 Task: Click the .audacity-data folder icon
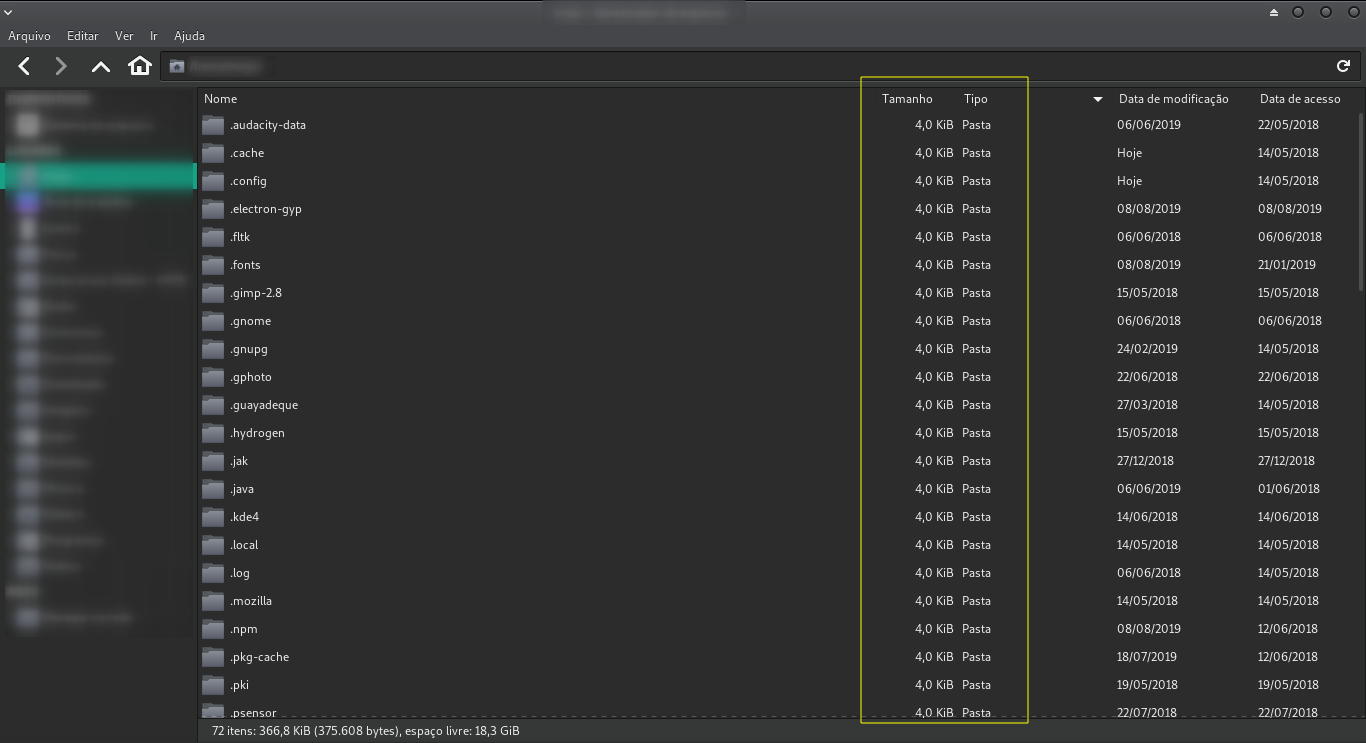point(213,126)
